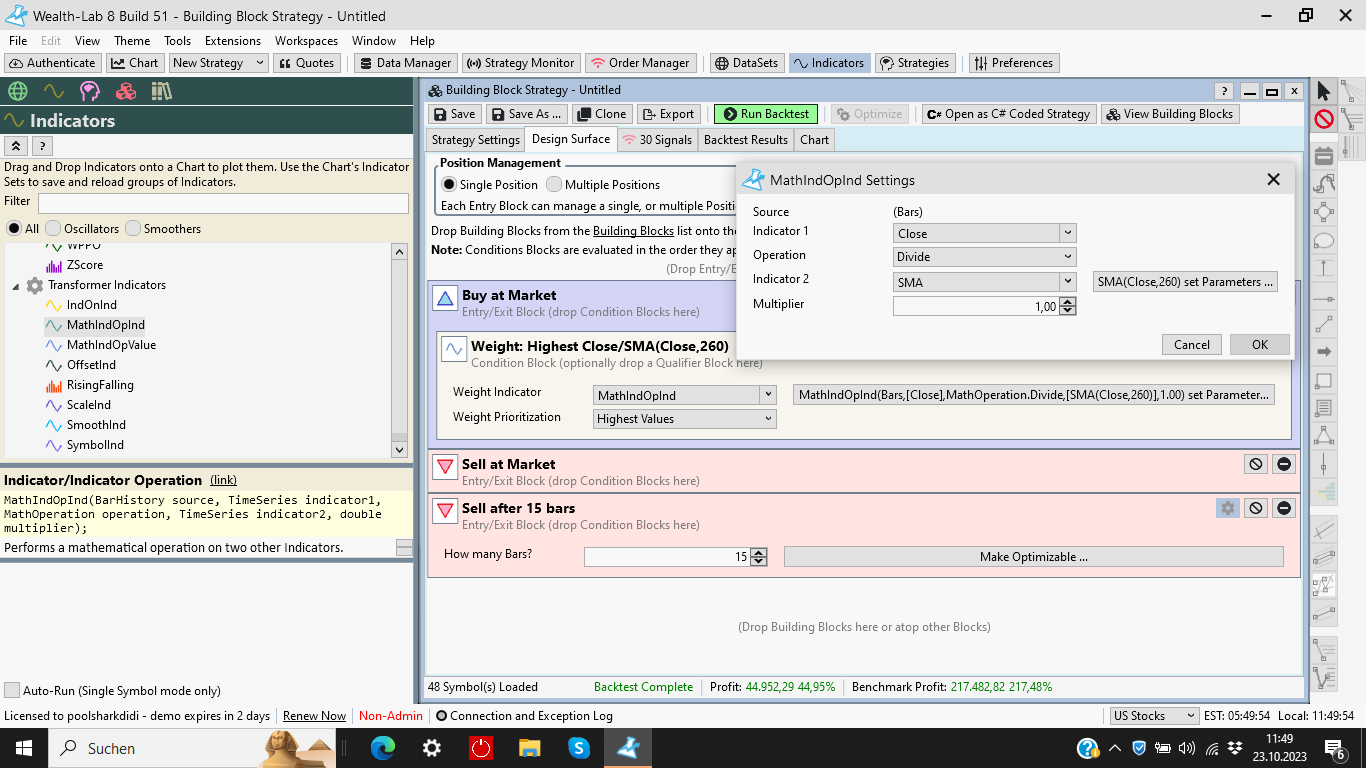The width and height of the screenshot is (1366, 768).
Task: Click the Renew Now link
Action: (x=314, y=716)
